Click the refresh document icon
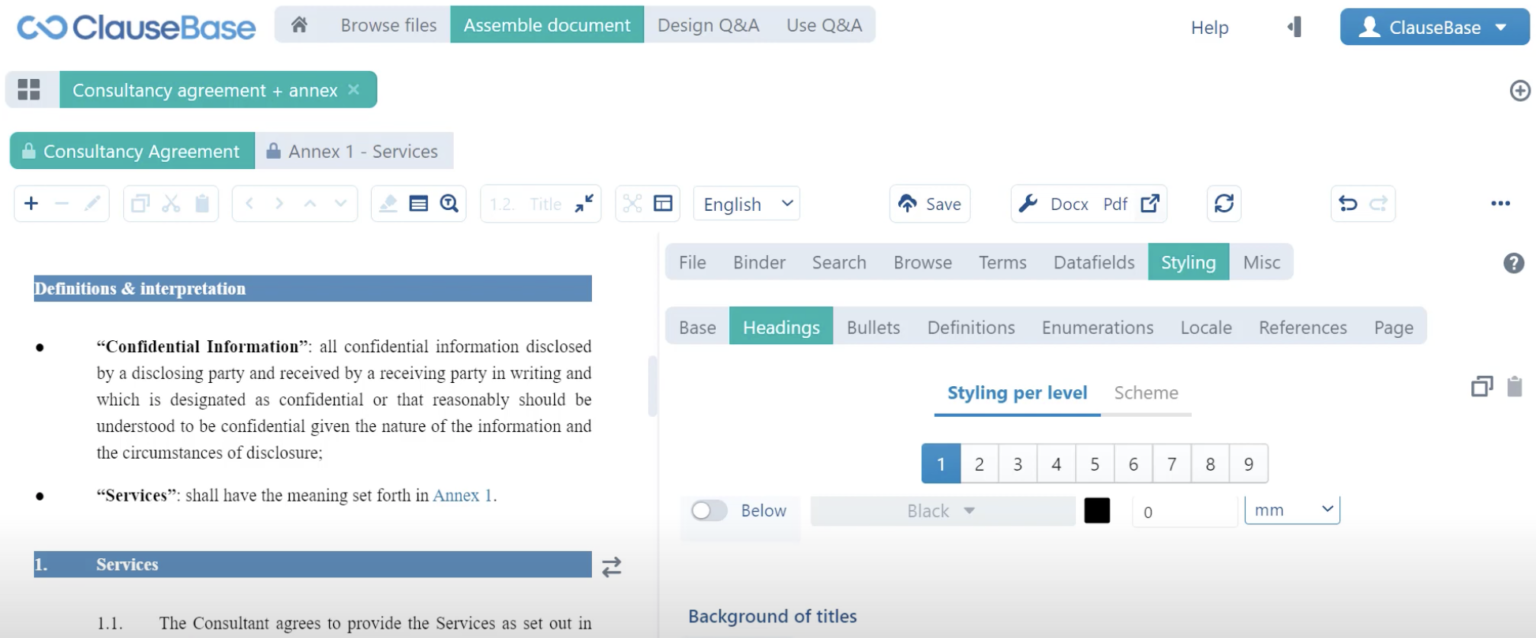1536x638 pixels. pyautogui.click(x=1223, y=204)
